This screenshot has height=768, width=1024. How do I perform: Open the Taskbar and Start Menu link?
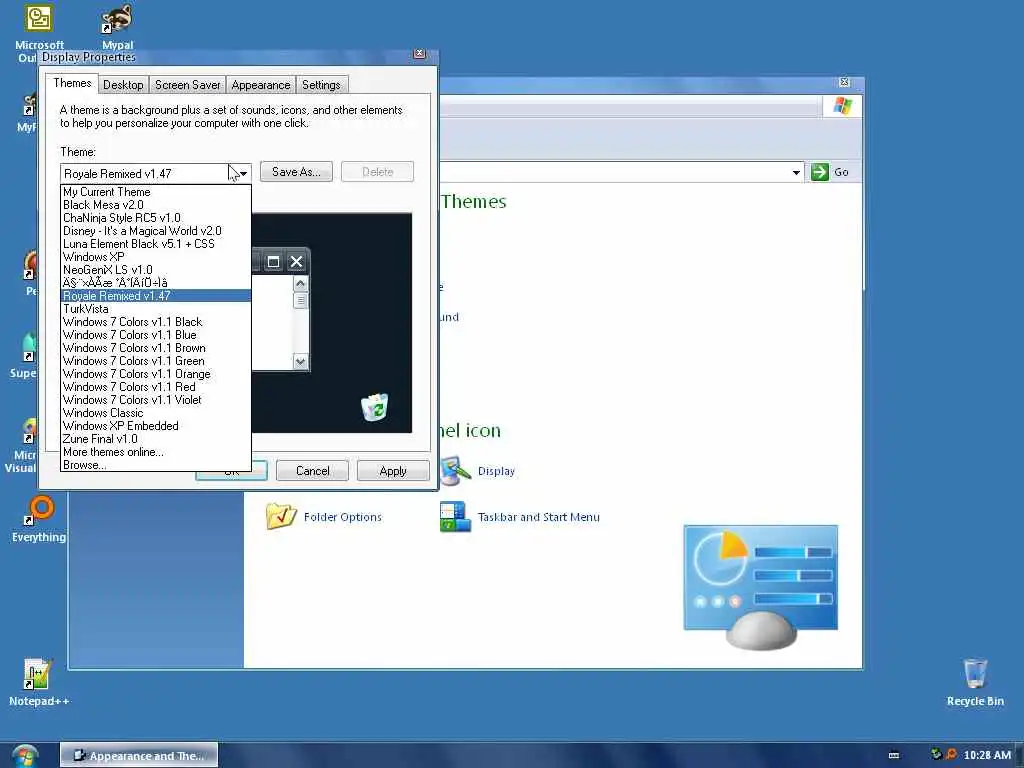tap(539, 517)
